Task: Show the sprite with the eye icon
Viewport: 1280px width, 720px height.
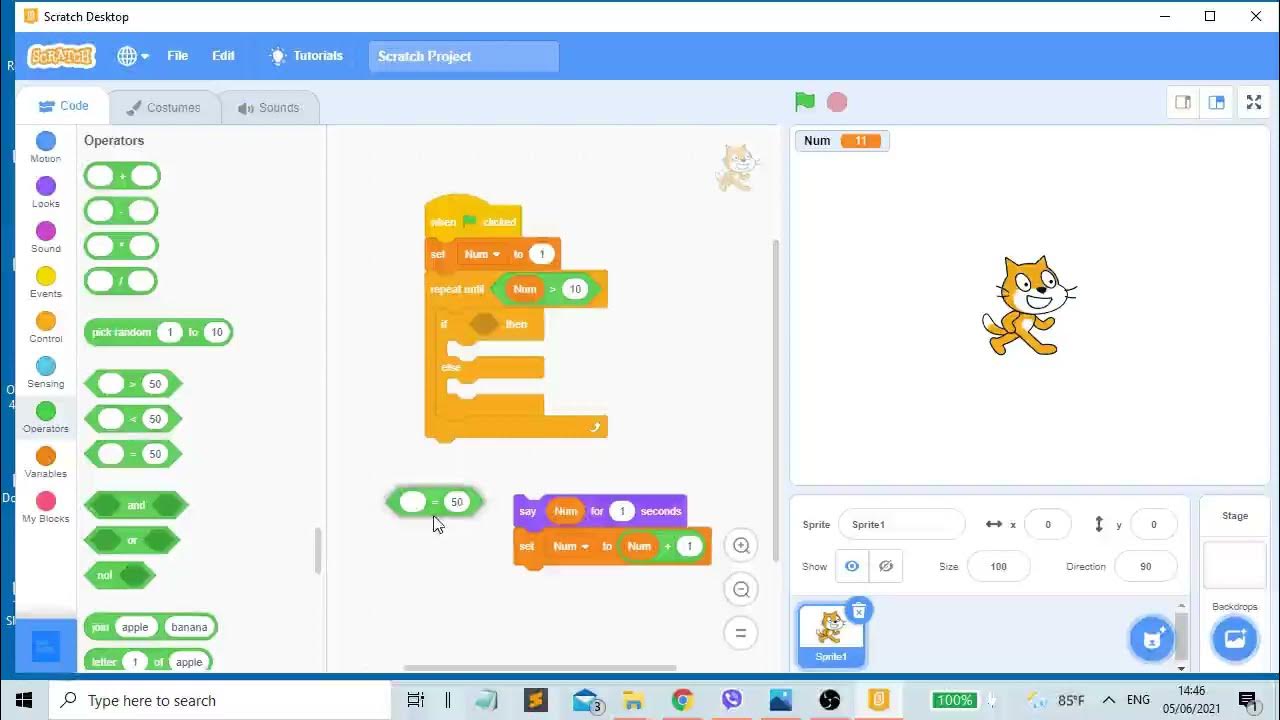Action: (x=852, y=566)
